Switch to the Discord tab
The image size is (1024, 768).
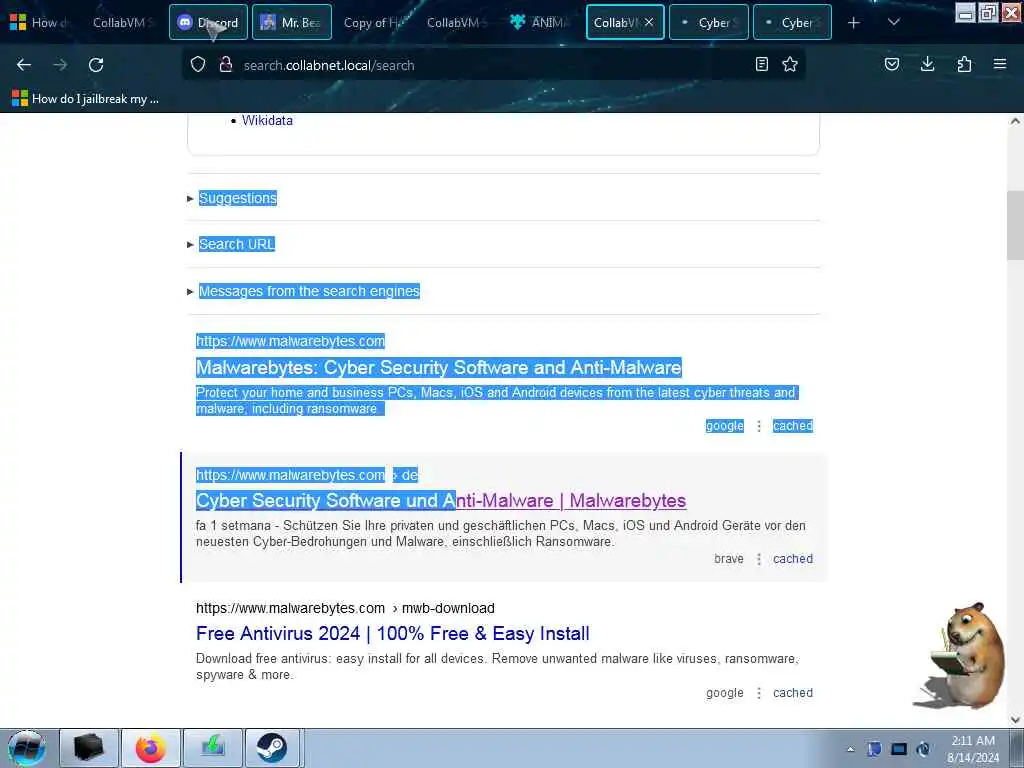[208, 22]
